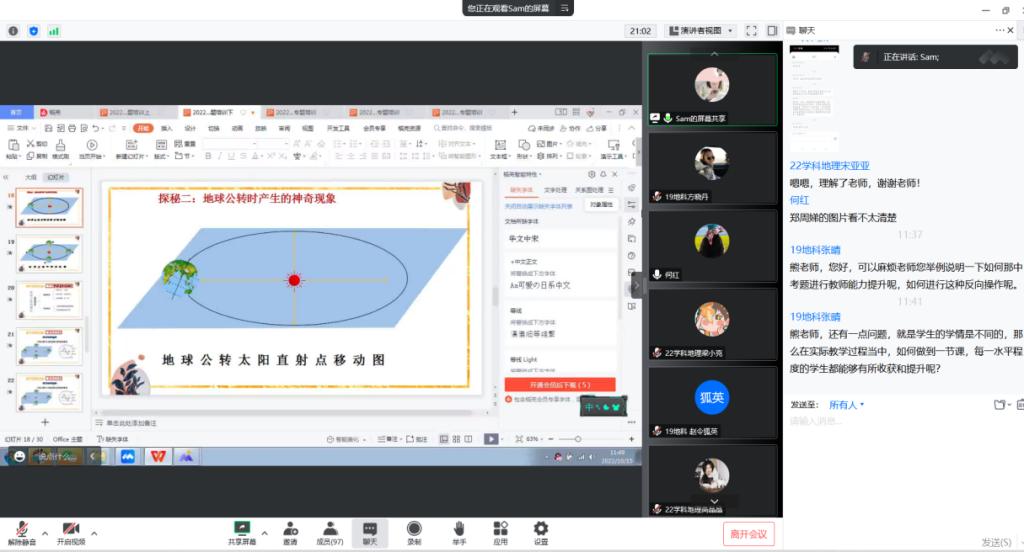Expand the arrow next to 共享屏幕
This screenshot has height=552, width=1024.
[x=264, y=531]
